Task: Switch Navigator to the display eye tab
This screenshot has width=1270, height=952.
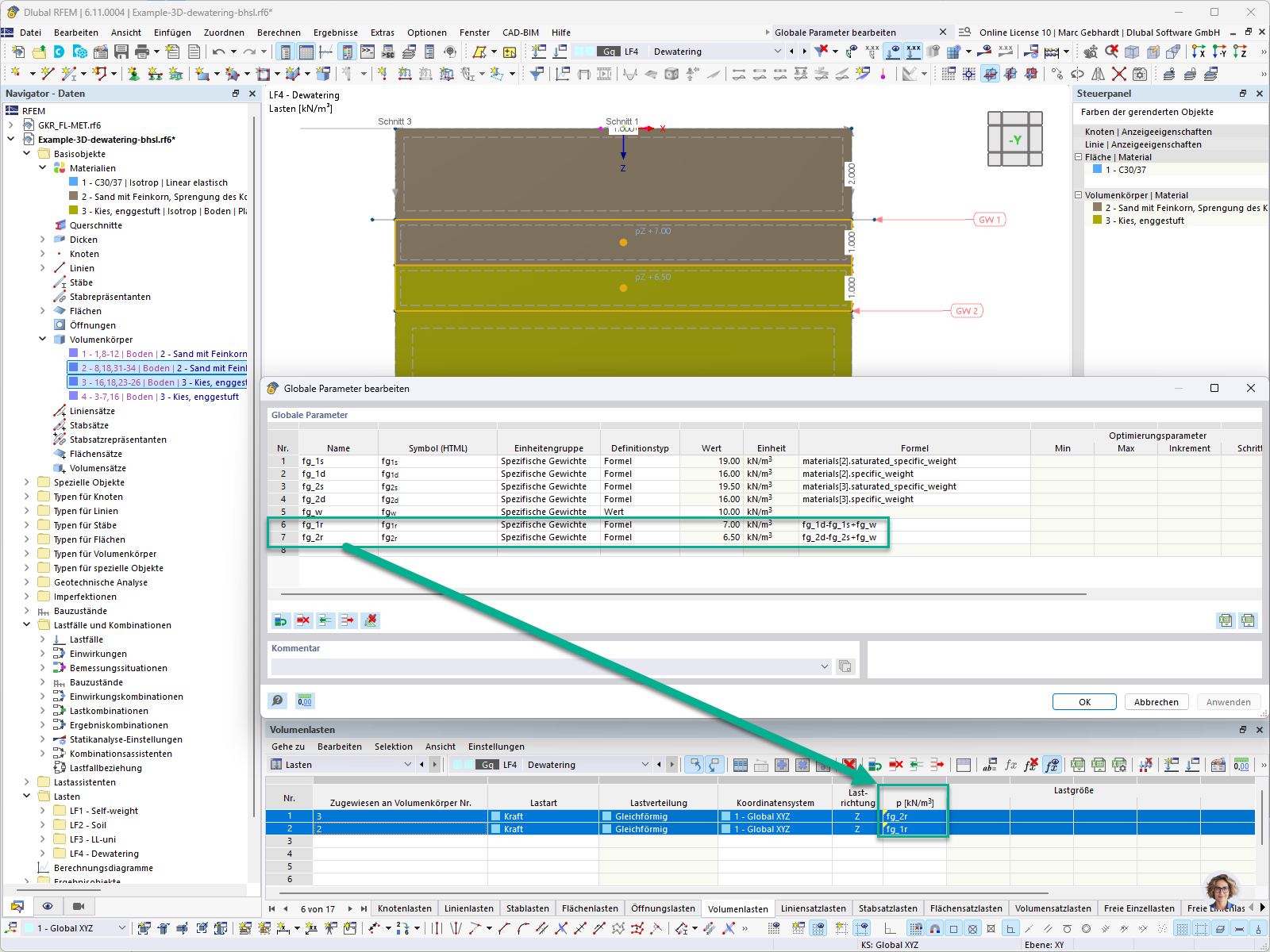Action: [x=48, y=906]
